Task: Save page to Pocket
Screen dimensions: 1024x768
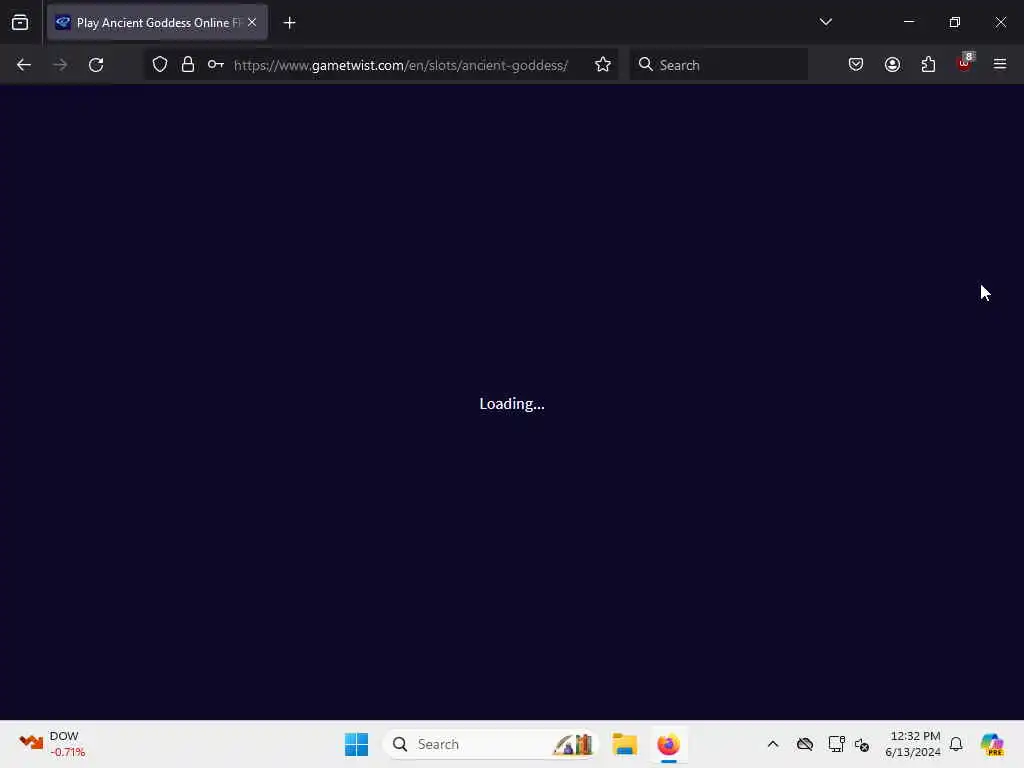Action: point(856,65)
